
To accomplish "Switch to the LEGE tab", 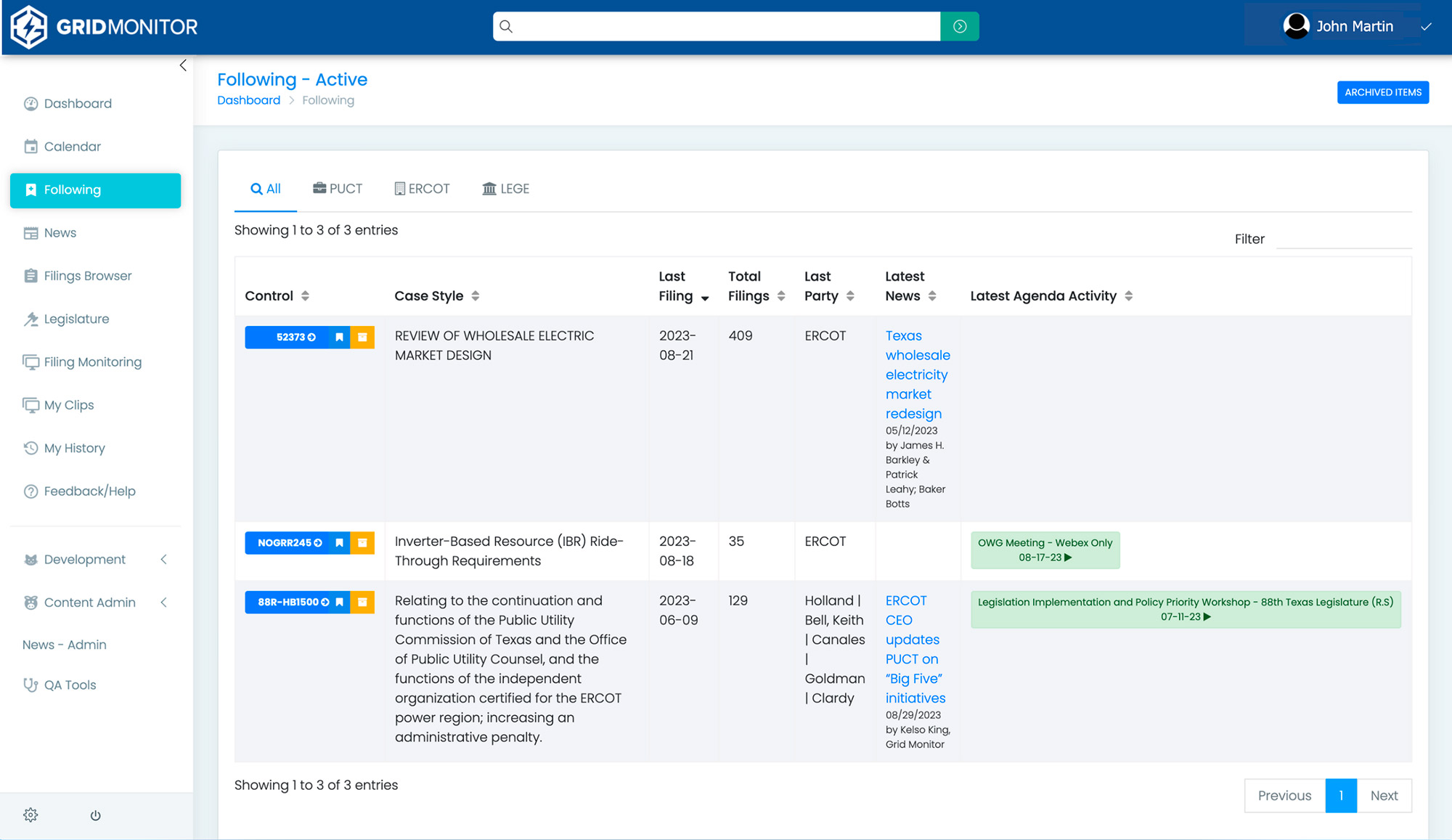I will [x=506, y=189].
